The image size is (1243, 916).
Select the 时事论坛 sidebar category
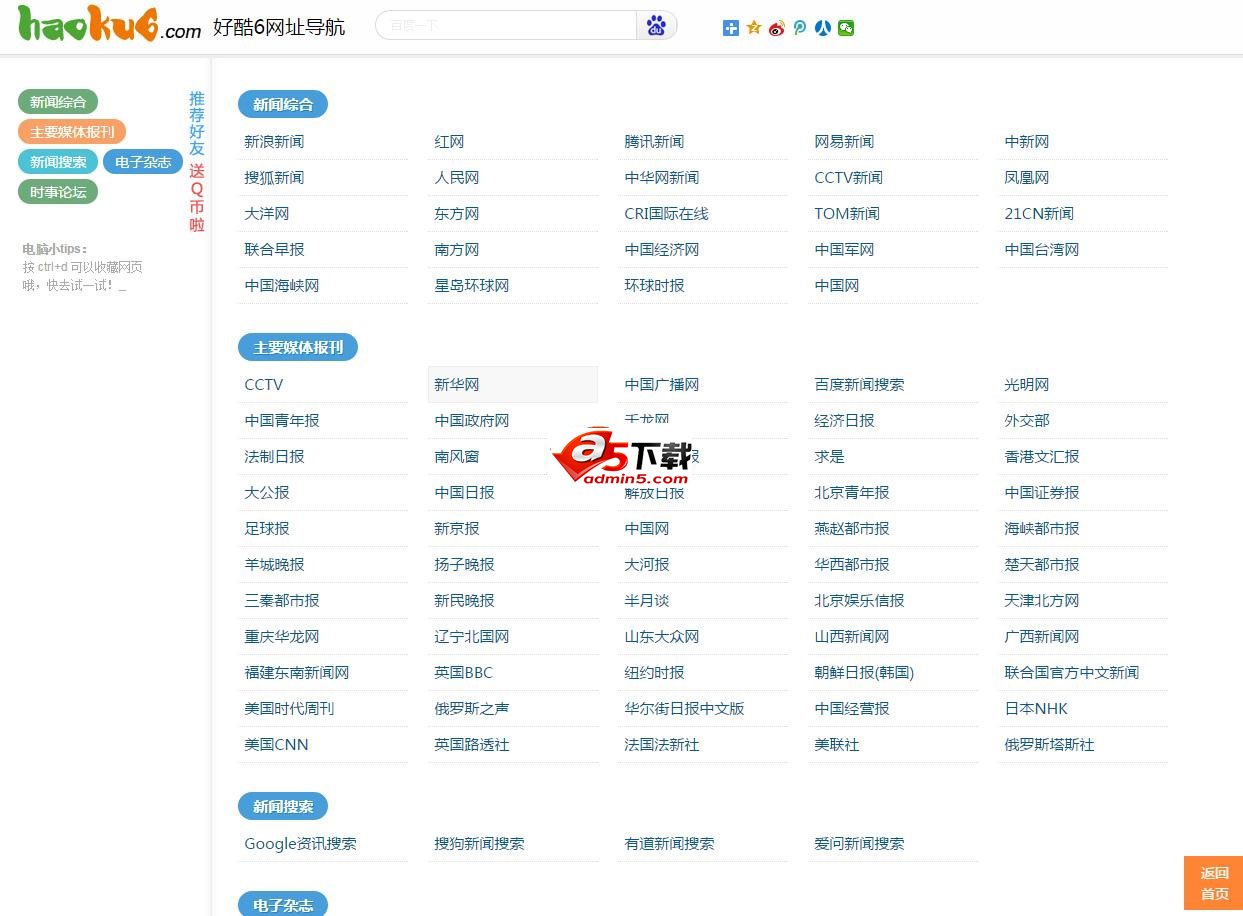point(57,191)
